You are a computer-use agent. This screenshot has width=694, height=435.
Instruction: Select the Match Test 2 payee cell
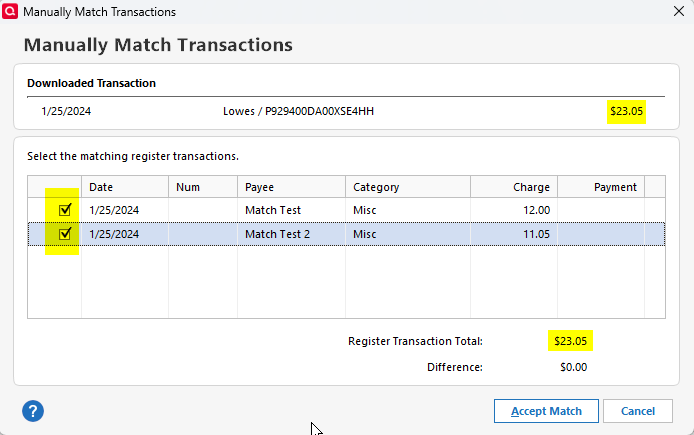coord(277,234)
